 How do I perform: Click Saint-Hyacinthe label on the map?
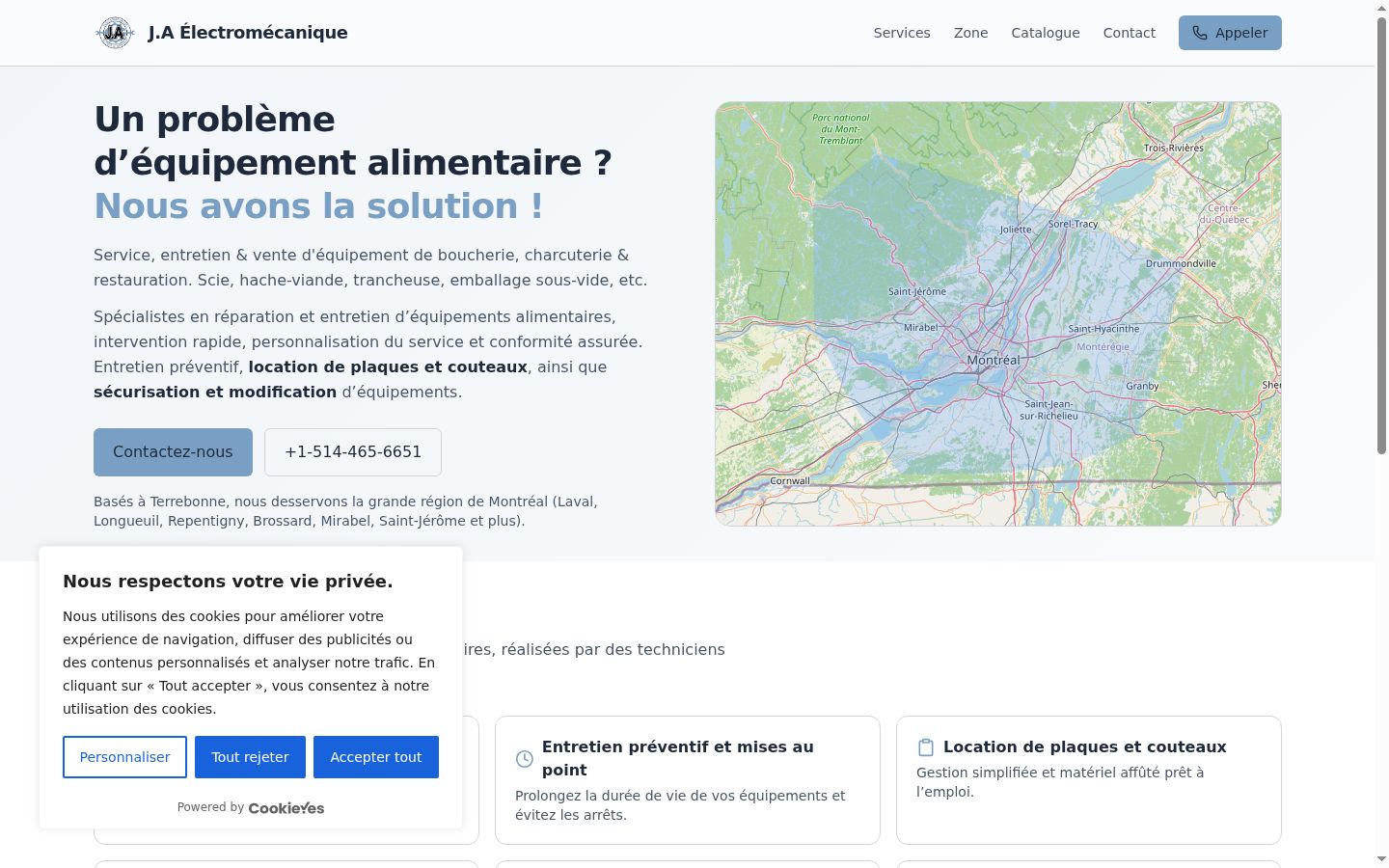pyautogui.click(x=1103, y=329)
